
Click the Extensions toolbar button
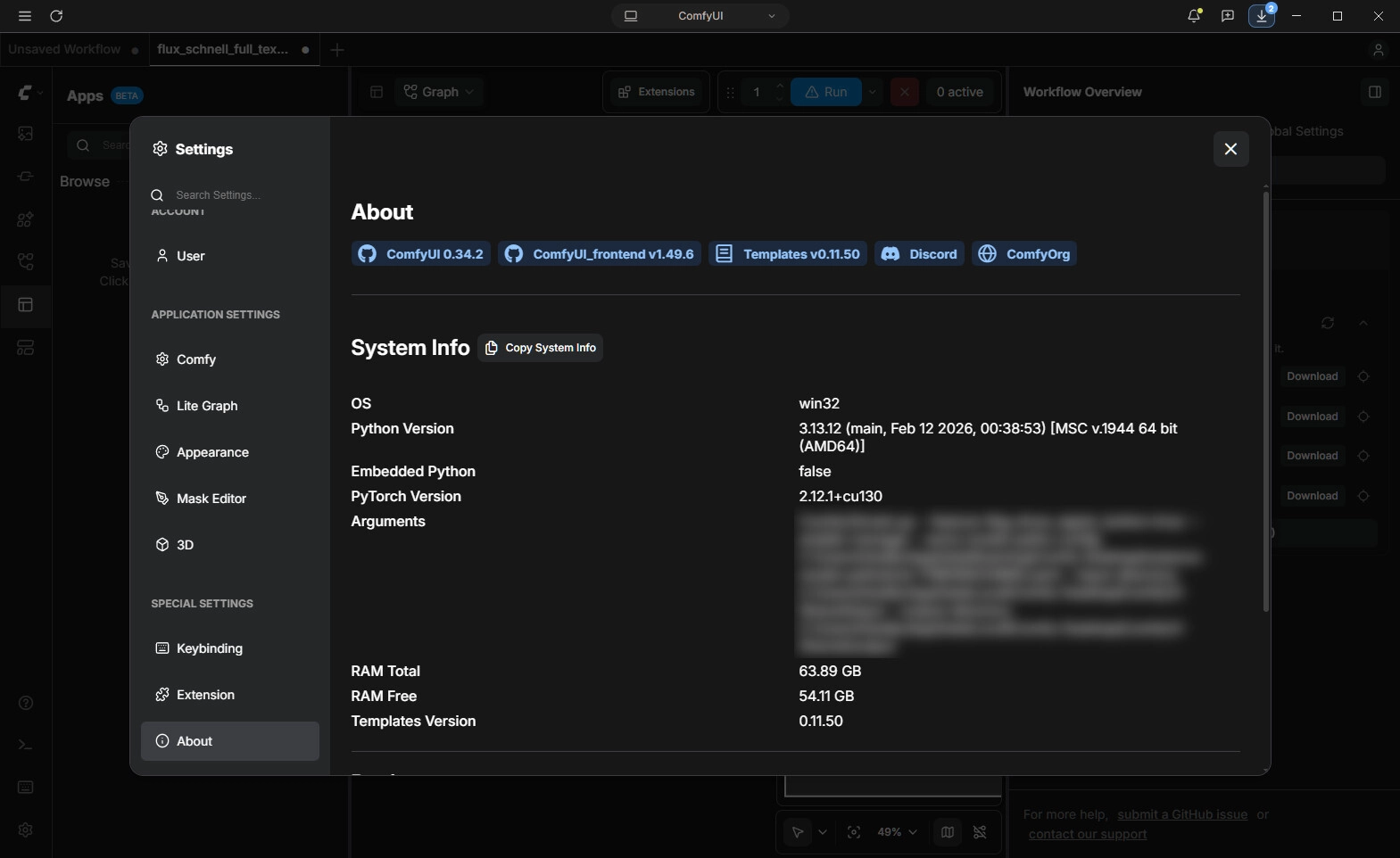pos(657,92)
